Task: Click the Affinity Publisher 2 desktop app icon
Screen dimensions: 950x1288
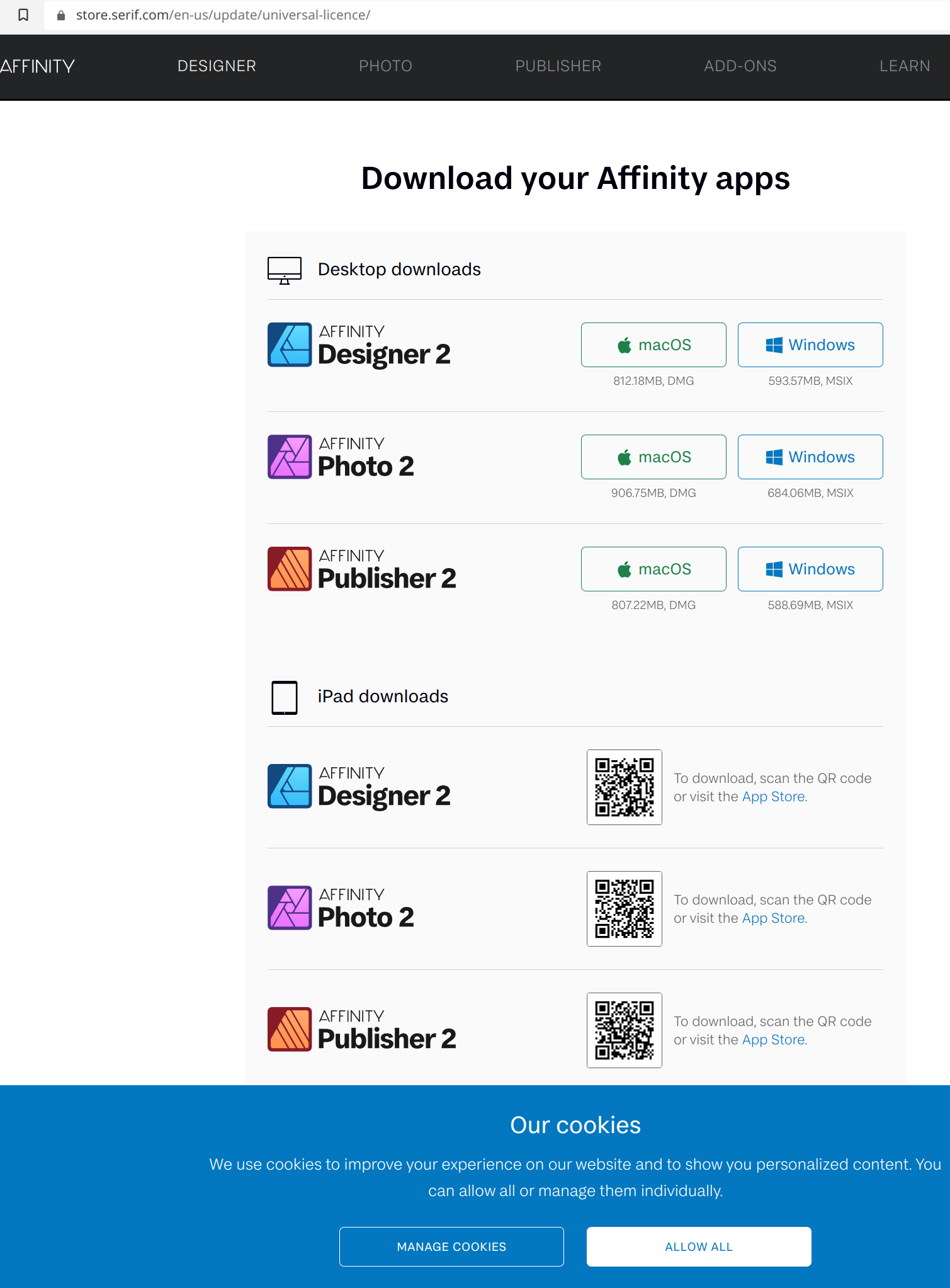Action: pos(290,569)
